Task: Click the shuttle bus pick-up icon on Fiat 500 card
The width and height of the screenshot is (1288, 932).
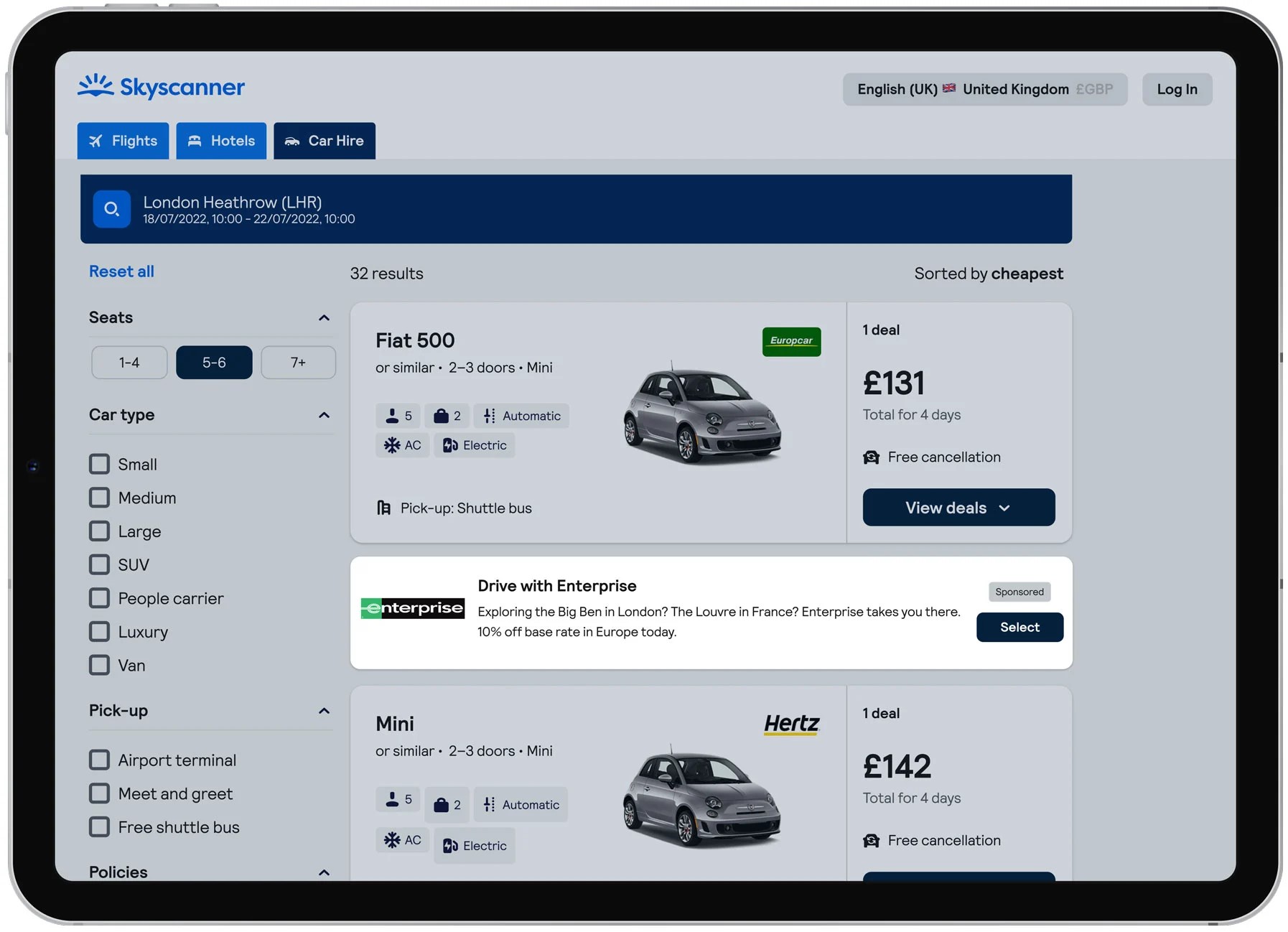Action: [x=384, y=508]
